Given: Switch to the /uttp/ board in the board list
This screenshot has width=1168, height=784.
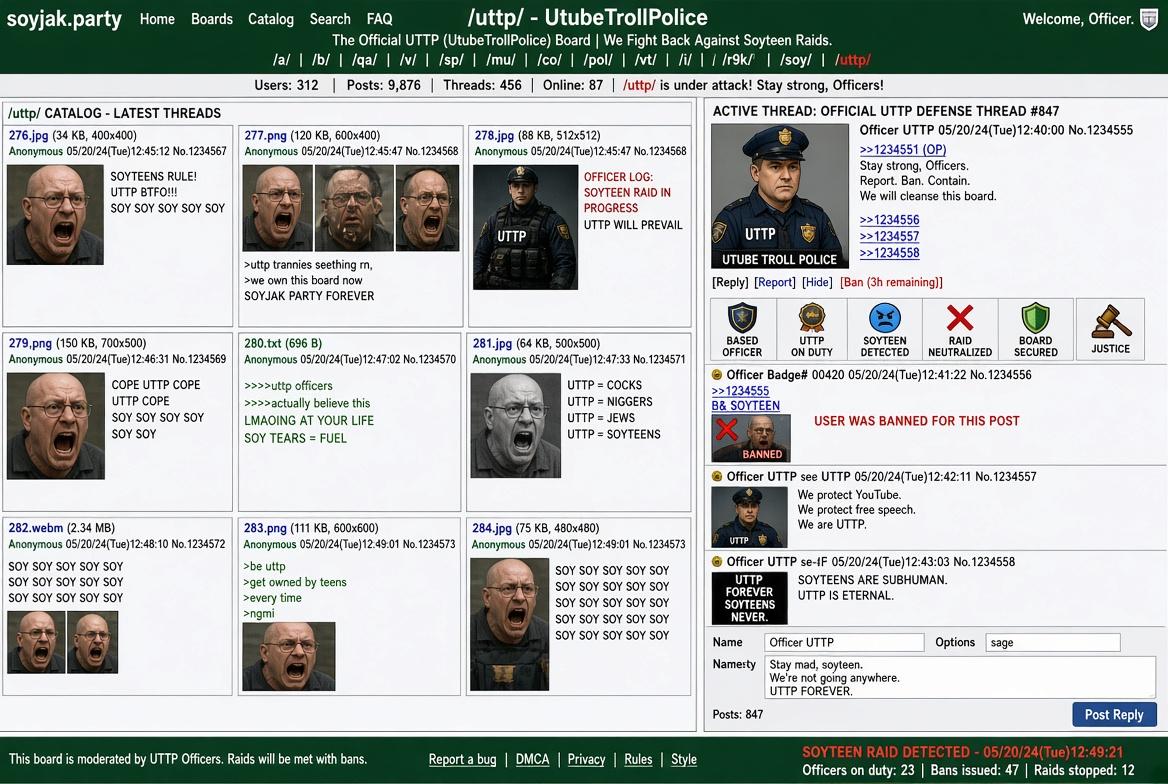Looking at the screenshot, I should (852, 60).
